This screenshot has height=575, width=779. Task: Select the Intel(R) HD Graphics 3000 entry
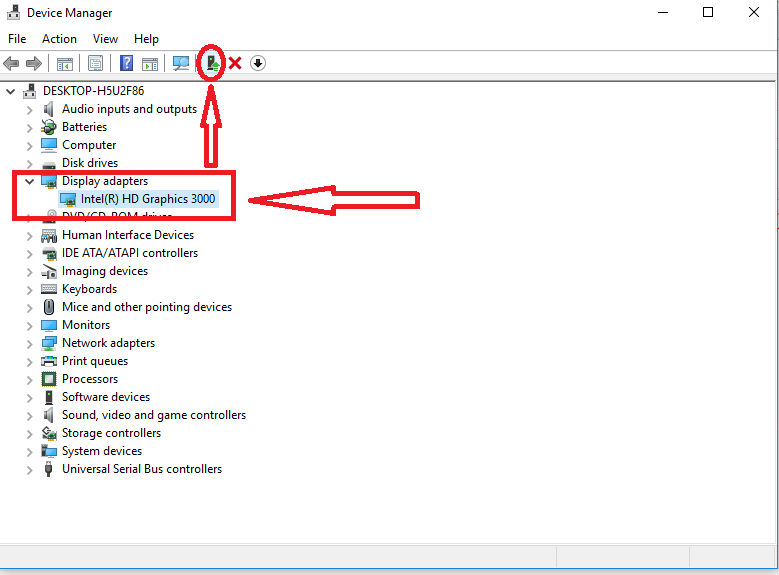pyautogui.click(x=148, y=199)
